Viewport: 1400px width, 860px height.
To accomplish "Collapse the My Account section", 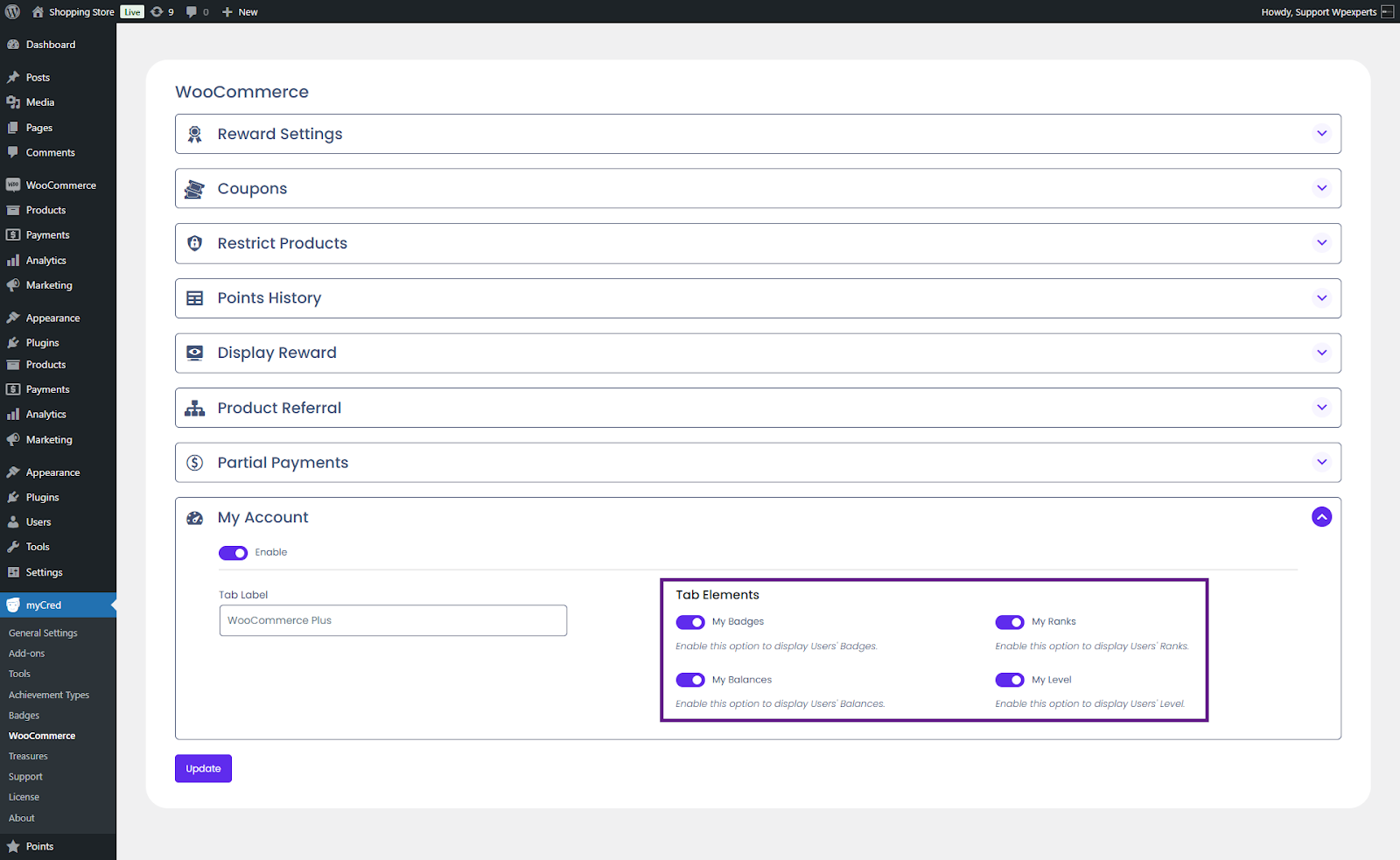I will [1321, 517].
